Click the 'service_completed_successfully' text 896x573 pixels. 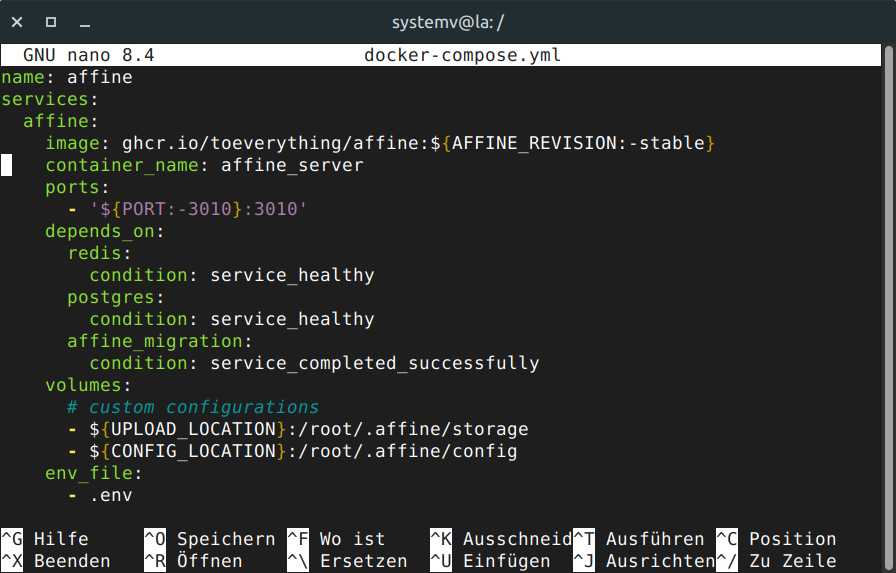pyautogui.click(x=374, y=363)
